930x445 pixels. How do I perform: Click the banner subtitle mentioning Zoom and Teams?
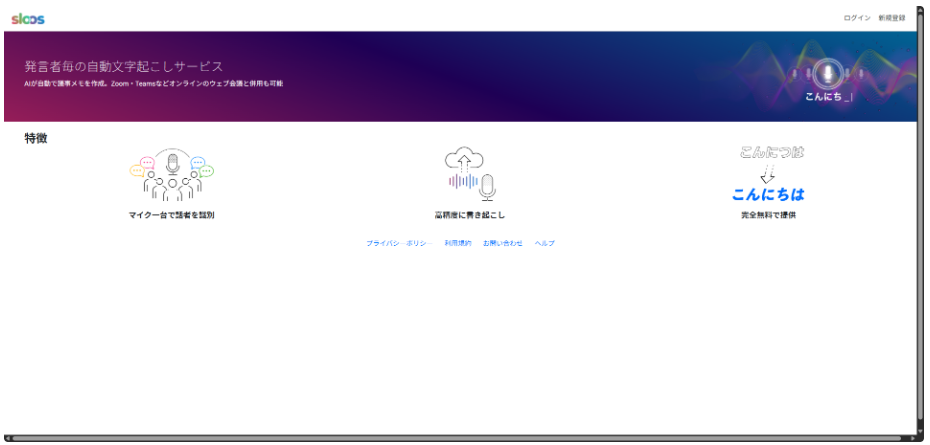pos(154,83)
